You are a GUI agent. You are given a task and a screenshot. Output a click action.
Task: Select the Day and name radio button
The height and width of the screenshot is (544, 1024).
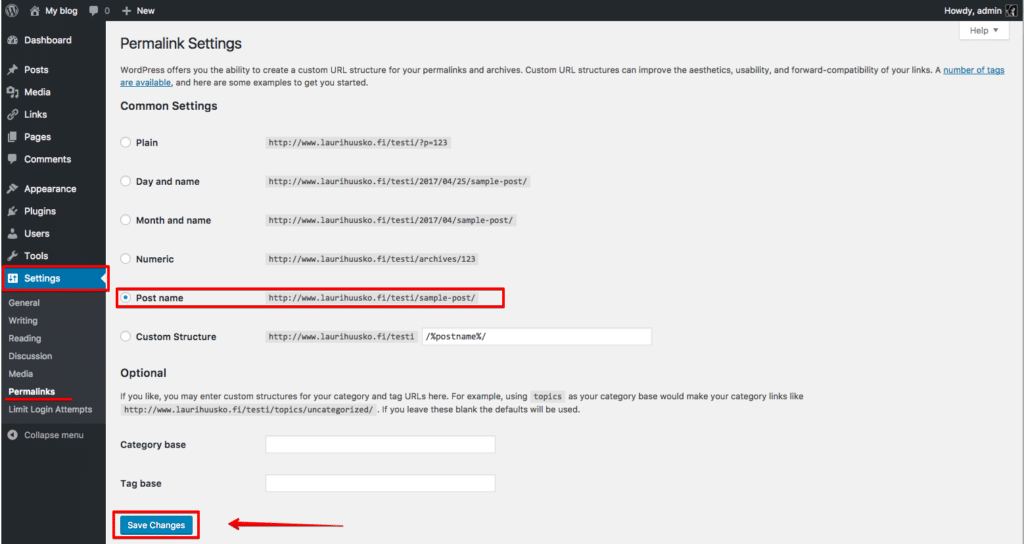click(125, 182)
